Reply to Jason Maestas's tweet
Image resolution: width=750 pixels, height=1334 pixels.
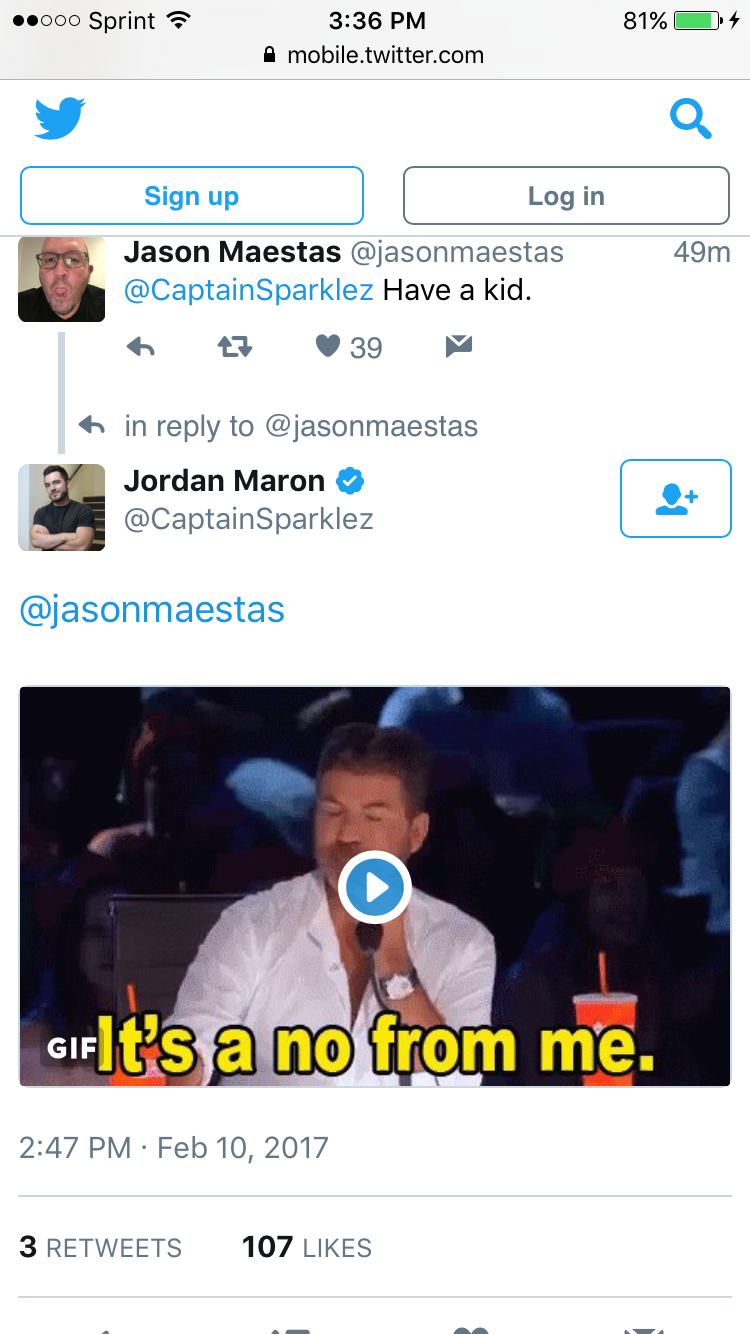pos(141,347)
